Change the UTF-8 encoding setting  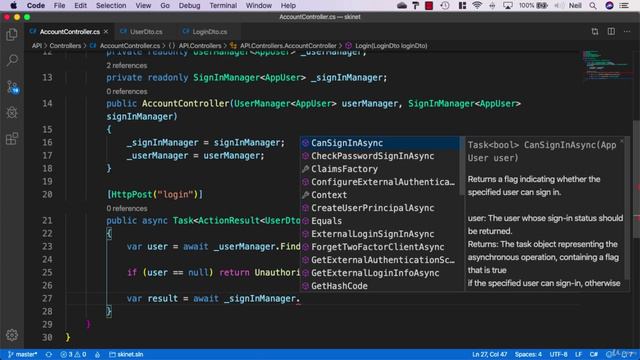pos(558,354)
